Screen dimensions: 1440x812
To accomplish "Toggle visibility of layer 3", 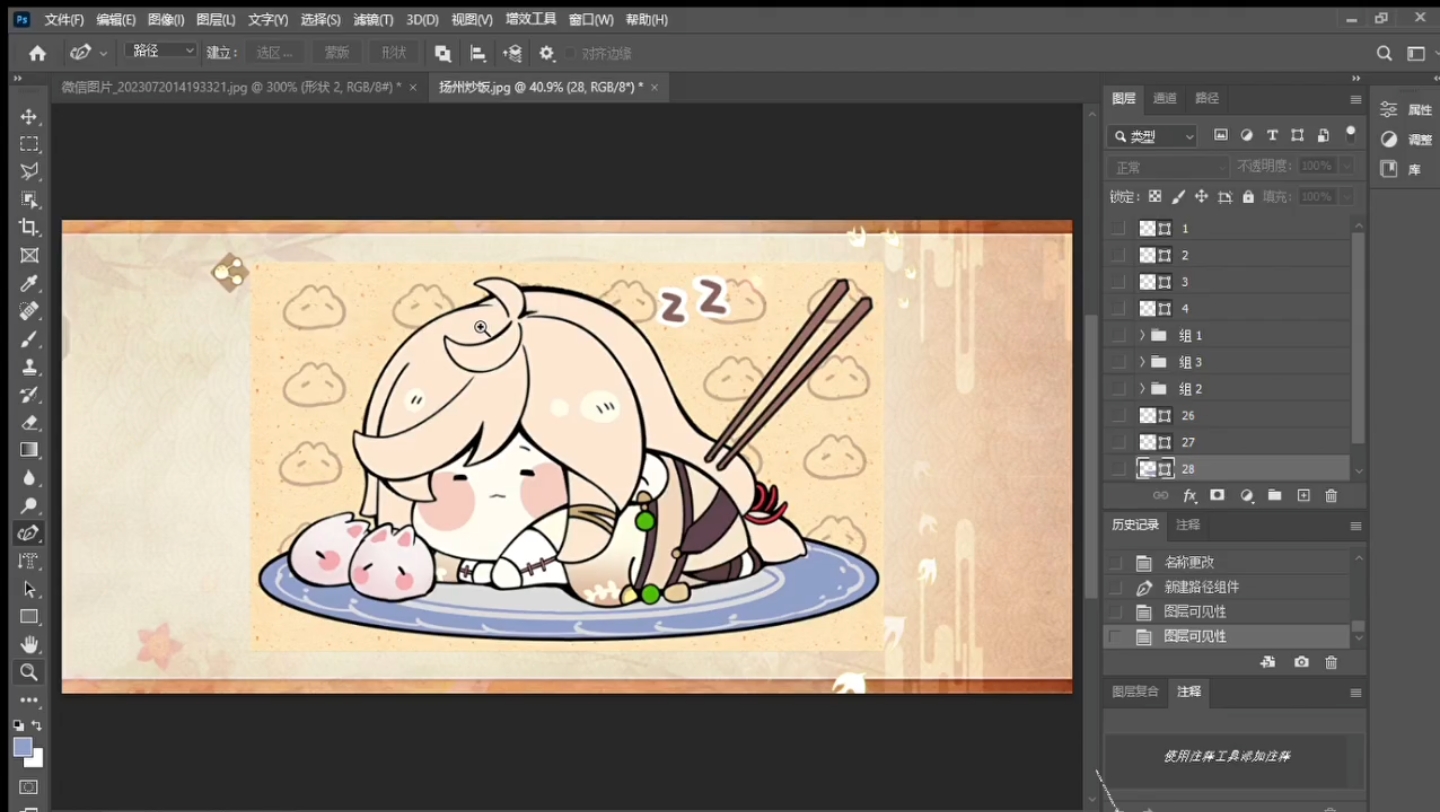I will [x=1118, y=282].
